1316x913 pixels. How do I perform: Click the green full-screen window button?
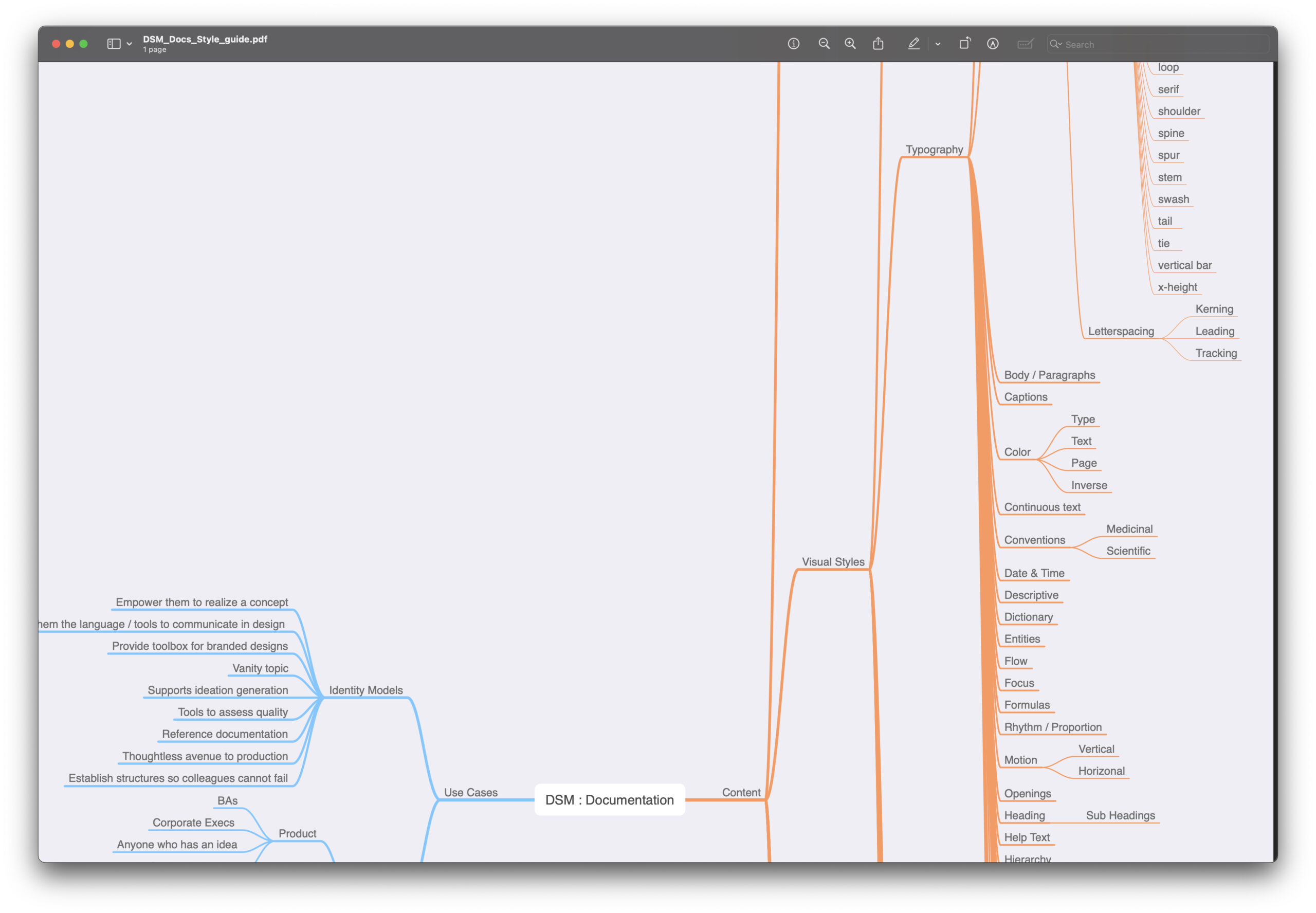pyautogui.click(x=83, y=44)
